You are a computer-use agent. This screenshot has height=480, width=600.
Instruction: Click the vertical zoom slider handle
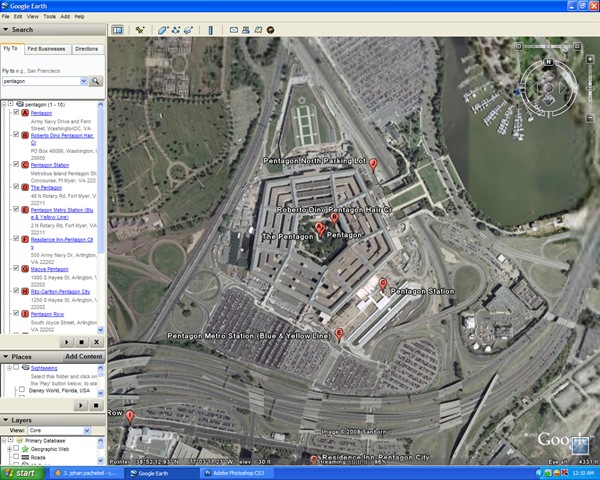590,88
